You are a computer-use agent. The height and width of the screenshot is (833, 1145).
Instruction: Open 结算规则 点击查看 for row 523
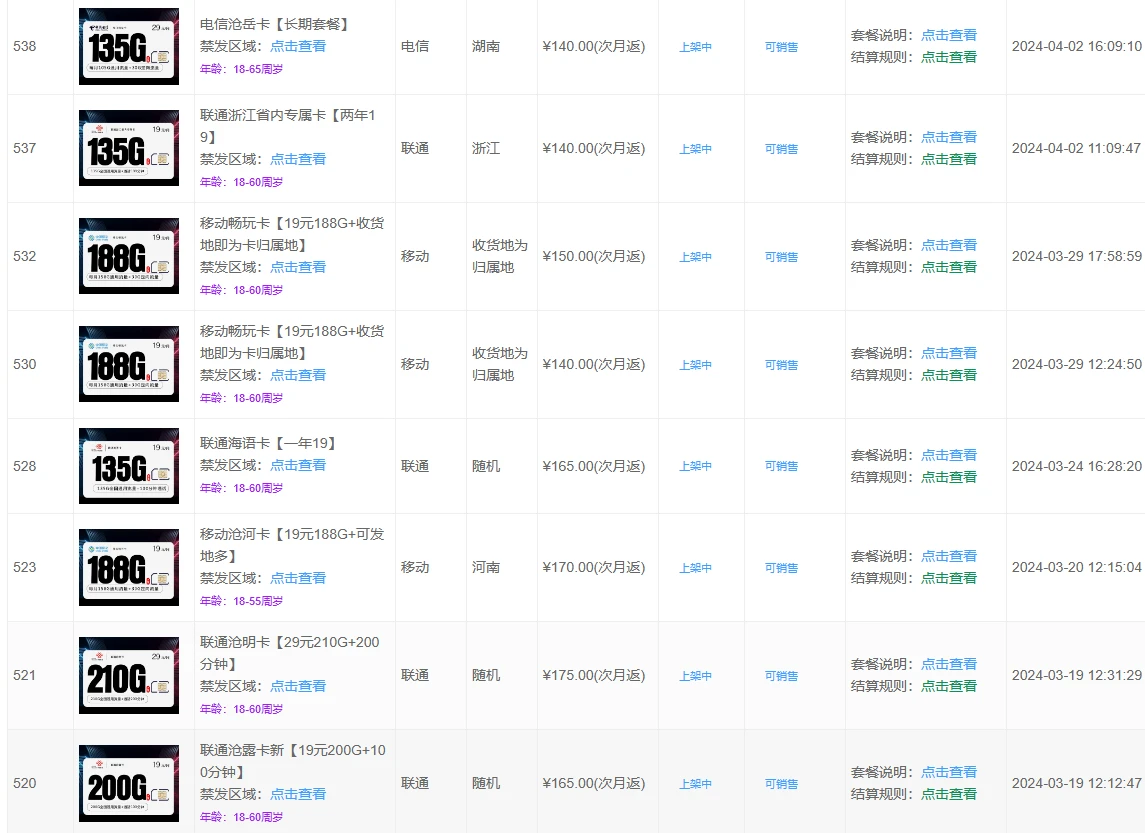click(949, 578)
